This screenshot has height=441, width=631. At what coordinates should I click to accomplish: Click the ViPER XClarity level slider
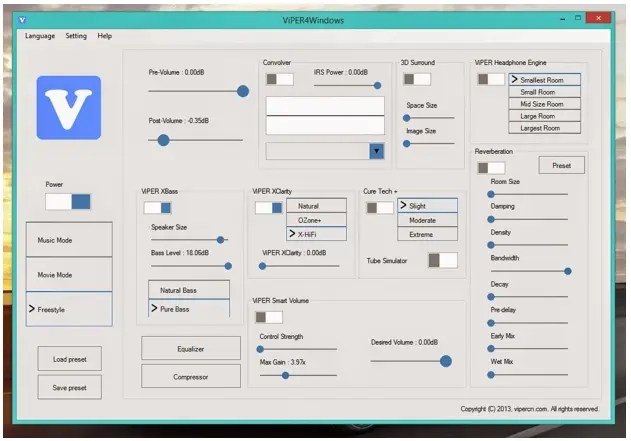tap(300, 266)
